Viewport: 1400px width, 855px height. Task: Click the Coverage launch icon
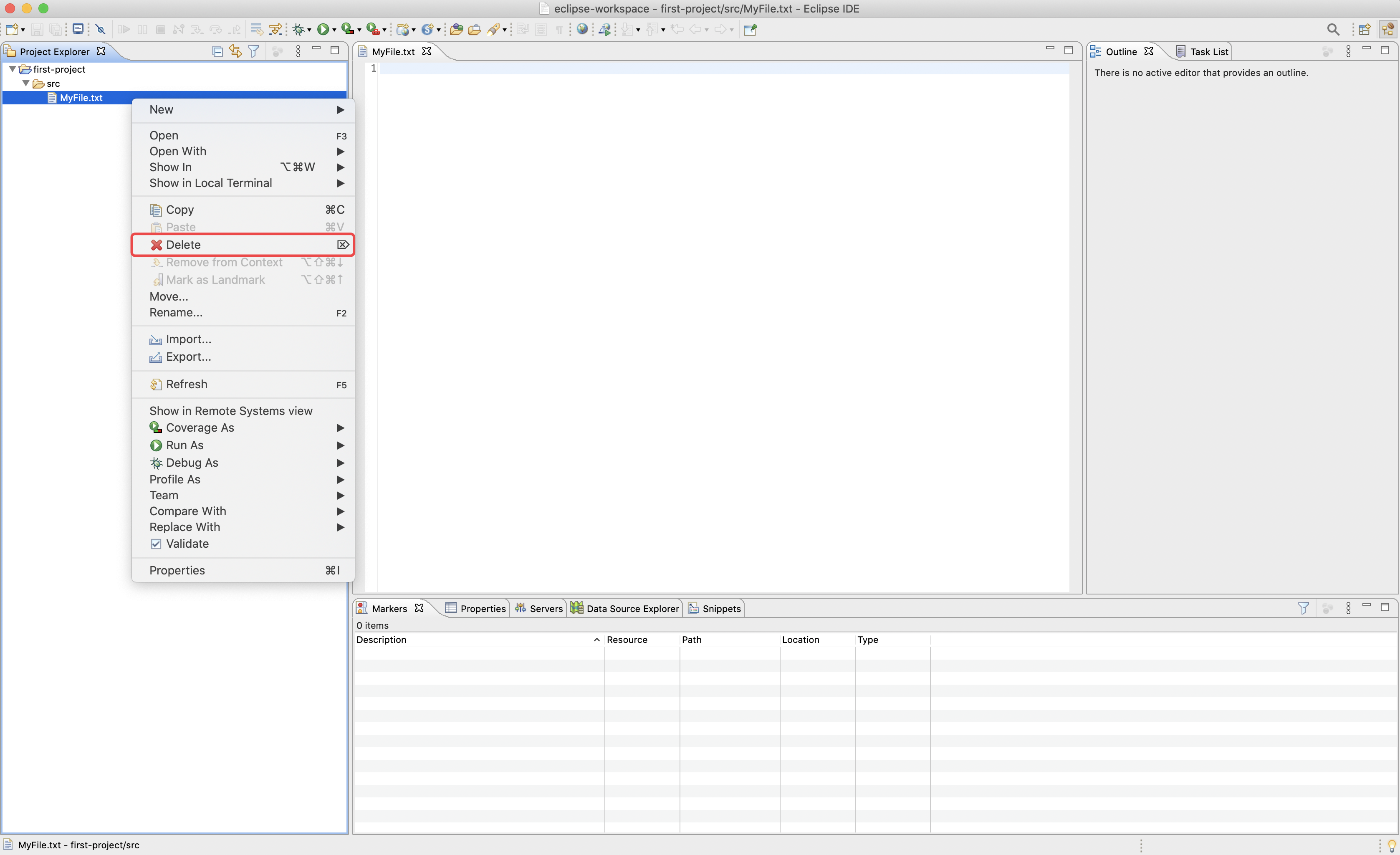(347, 29)
